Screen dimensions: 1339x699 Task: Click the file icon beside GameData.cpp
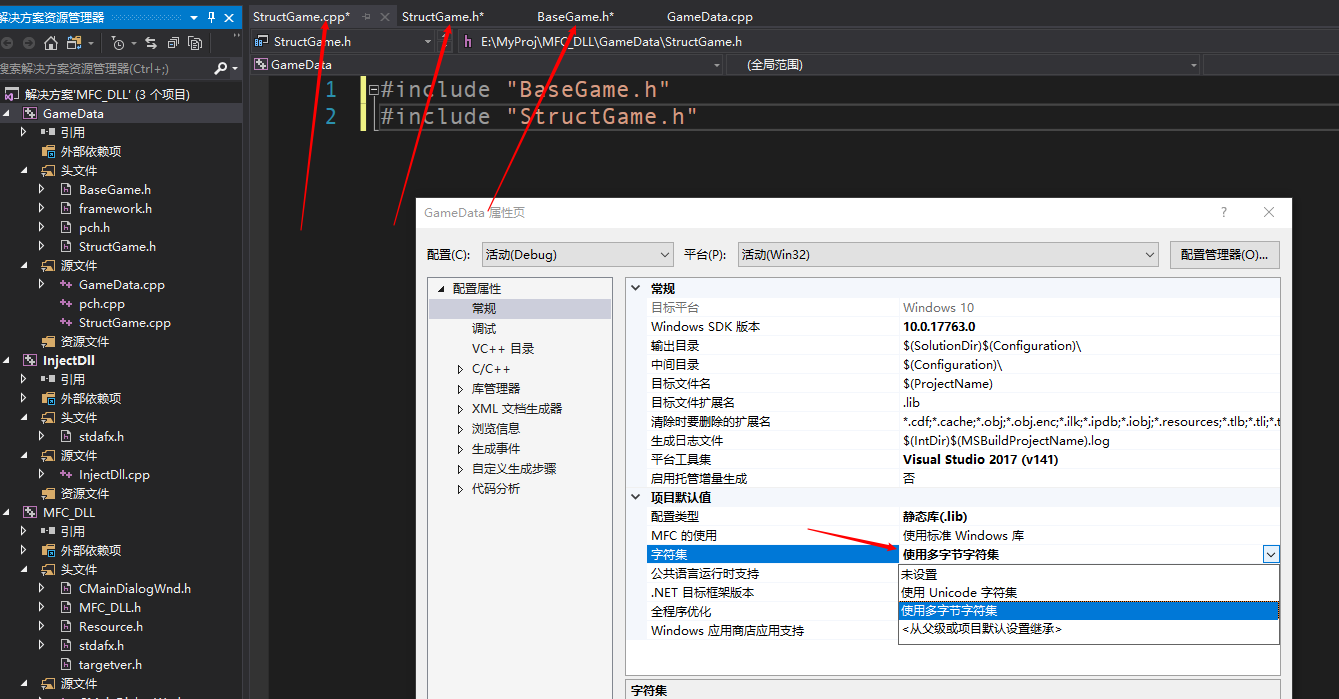pyautogui.click(x=66, y=284)
